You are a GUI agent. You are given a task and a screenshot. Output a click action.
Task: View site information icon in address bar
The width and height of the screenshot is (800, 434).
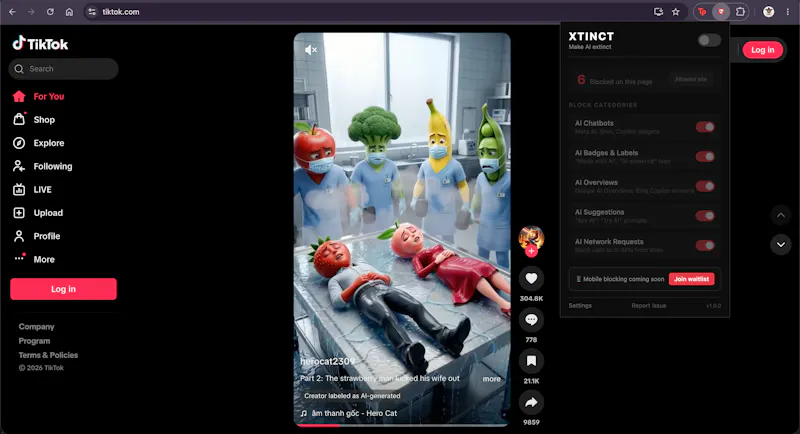click(92, 12)
